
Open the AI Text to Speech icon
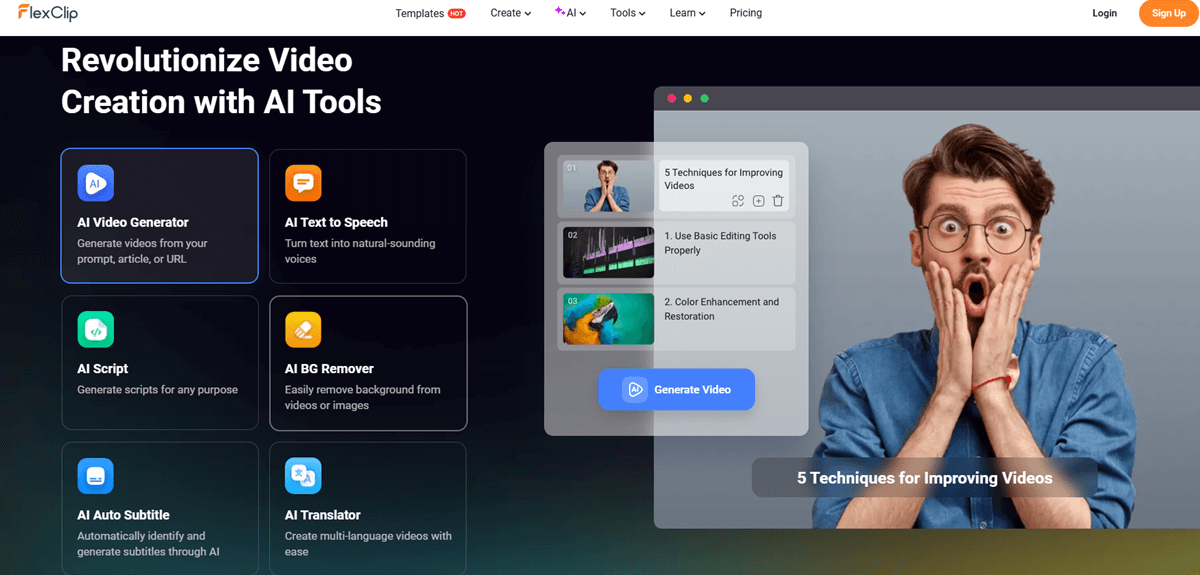click(x=303, y=183)
